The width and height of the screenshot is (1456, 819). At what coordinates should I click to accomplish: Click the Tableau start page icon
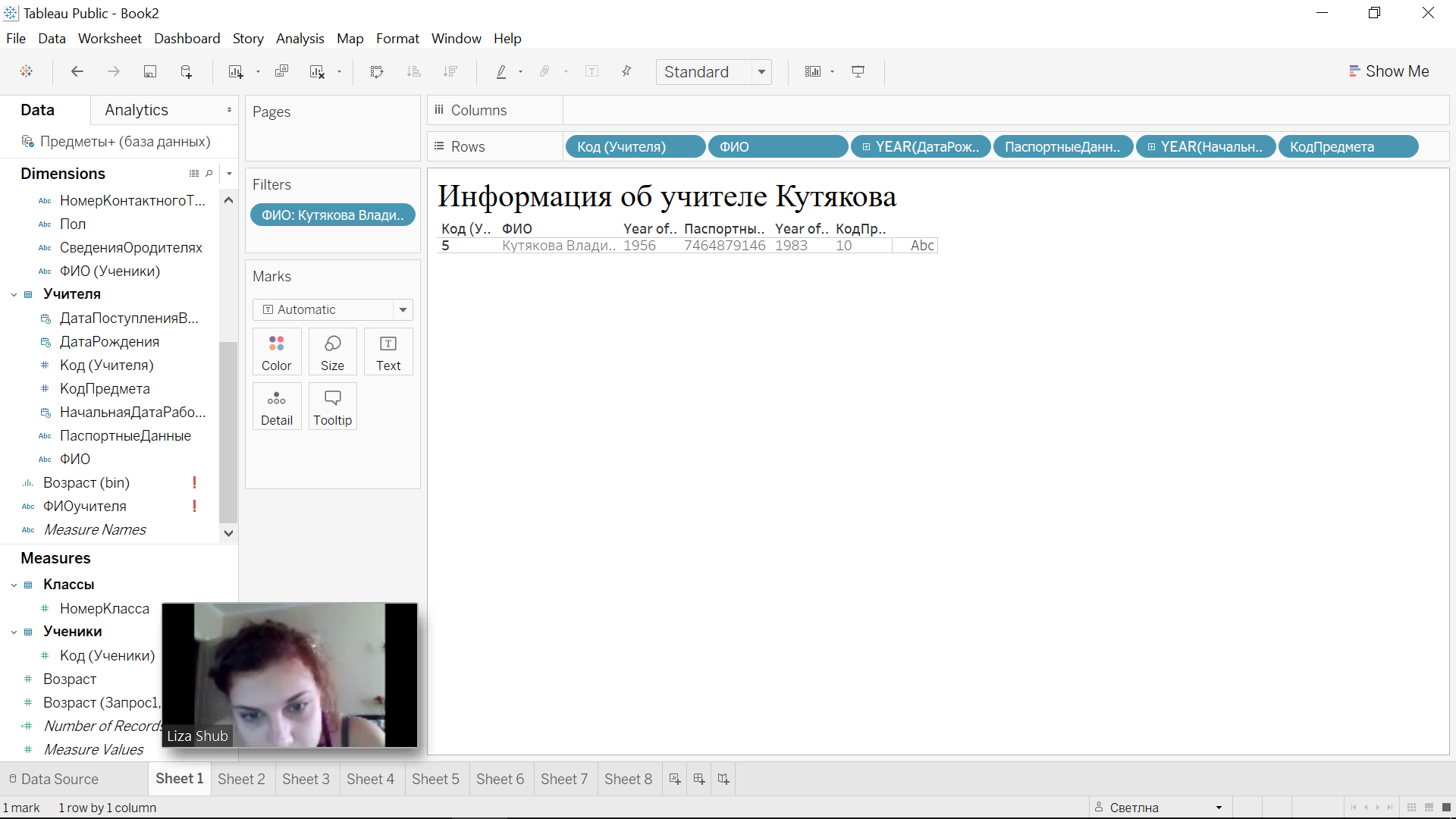(x=27, y=71)
